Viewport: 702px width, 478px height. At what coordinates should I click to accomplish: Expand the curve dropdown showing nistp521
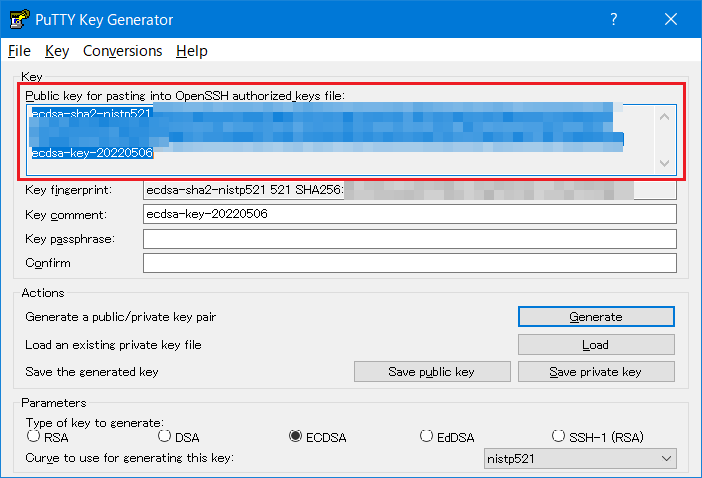coord(579,458)
